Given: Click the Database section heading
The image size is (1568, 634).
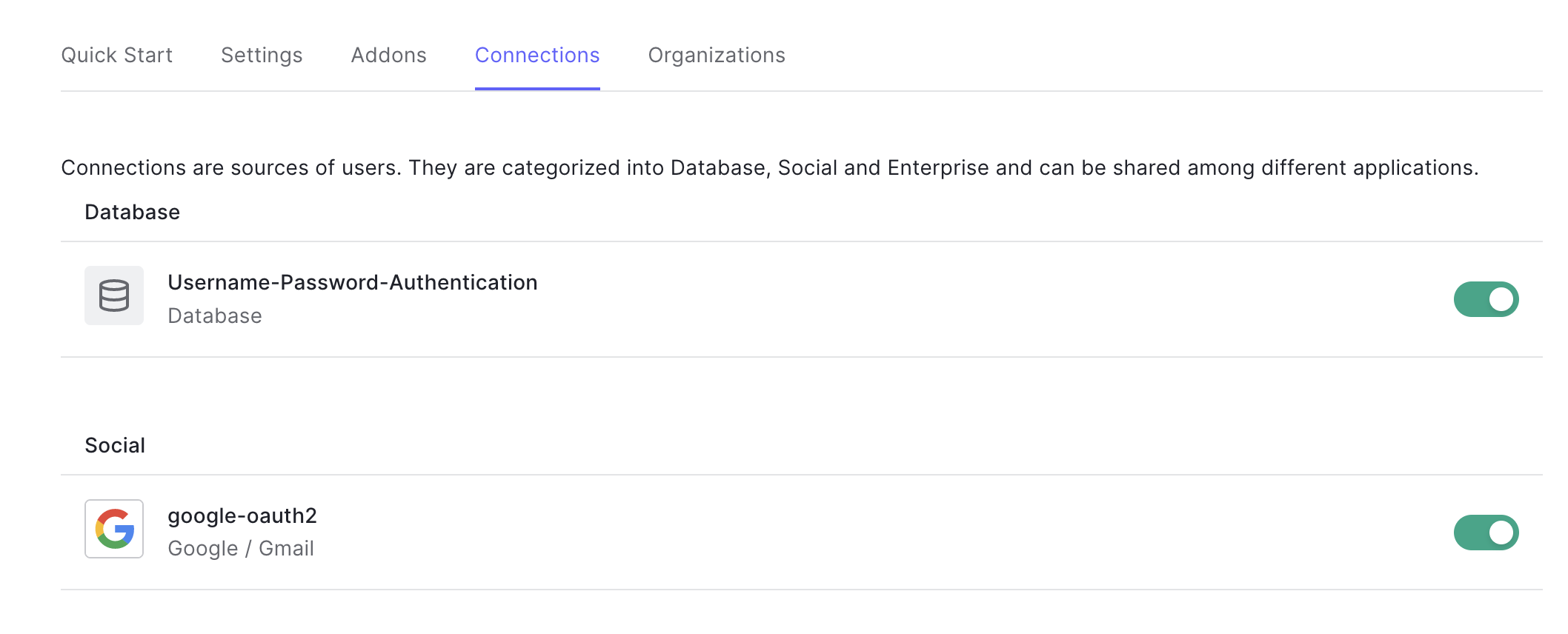Looking at the screenshot, I should coord(132,213).
